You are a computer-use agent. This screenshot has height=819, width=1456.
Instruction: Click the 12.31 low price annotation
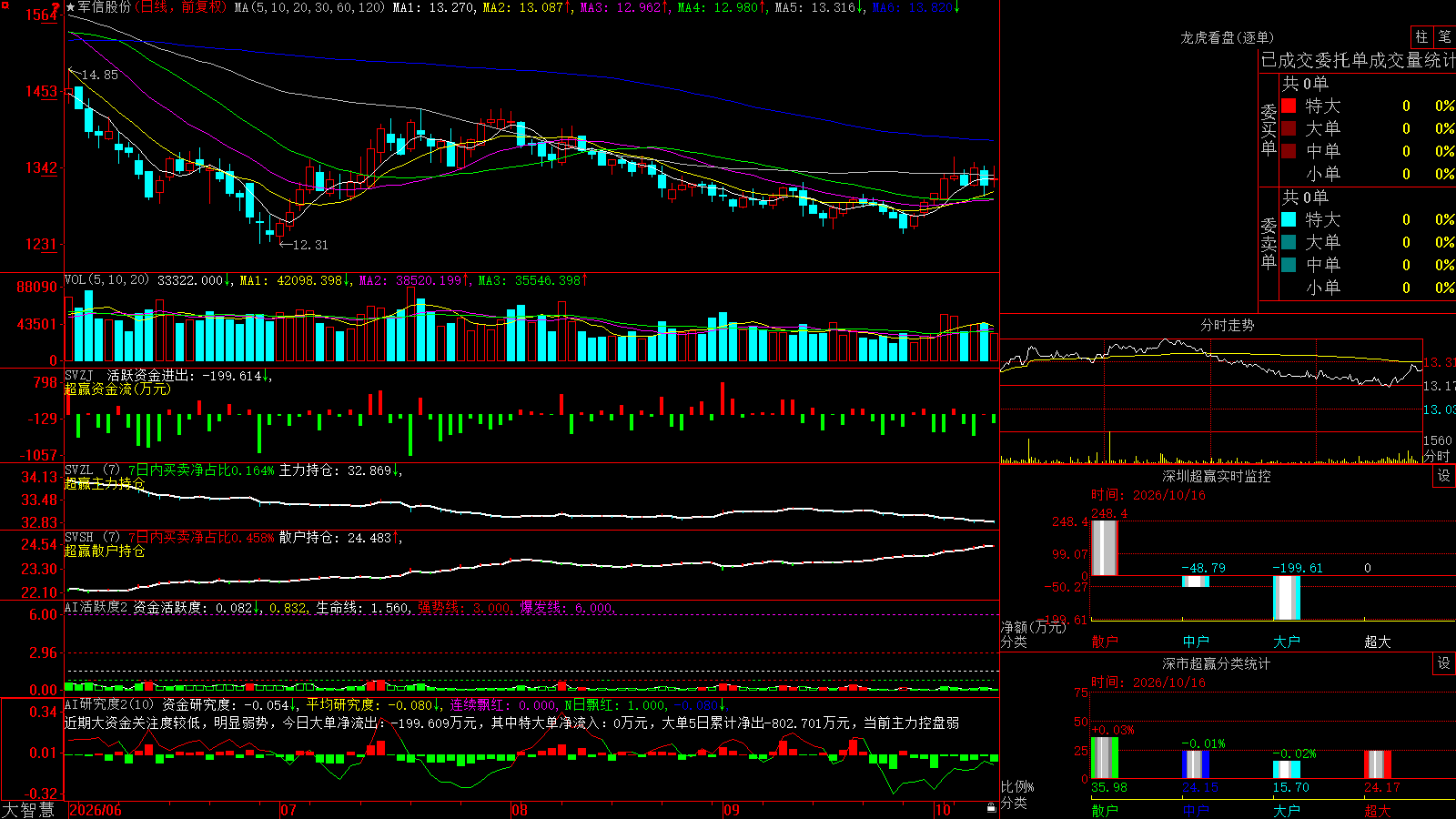(310, 245)
